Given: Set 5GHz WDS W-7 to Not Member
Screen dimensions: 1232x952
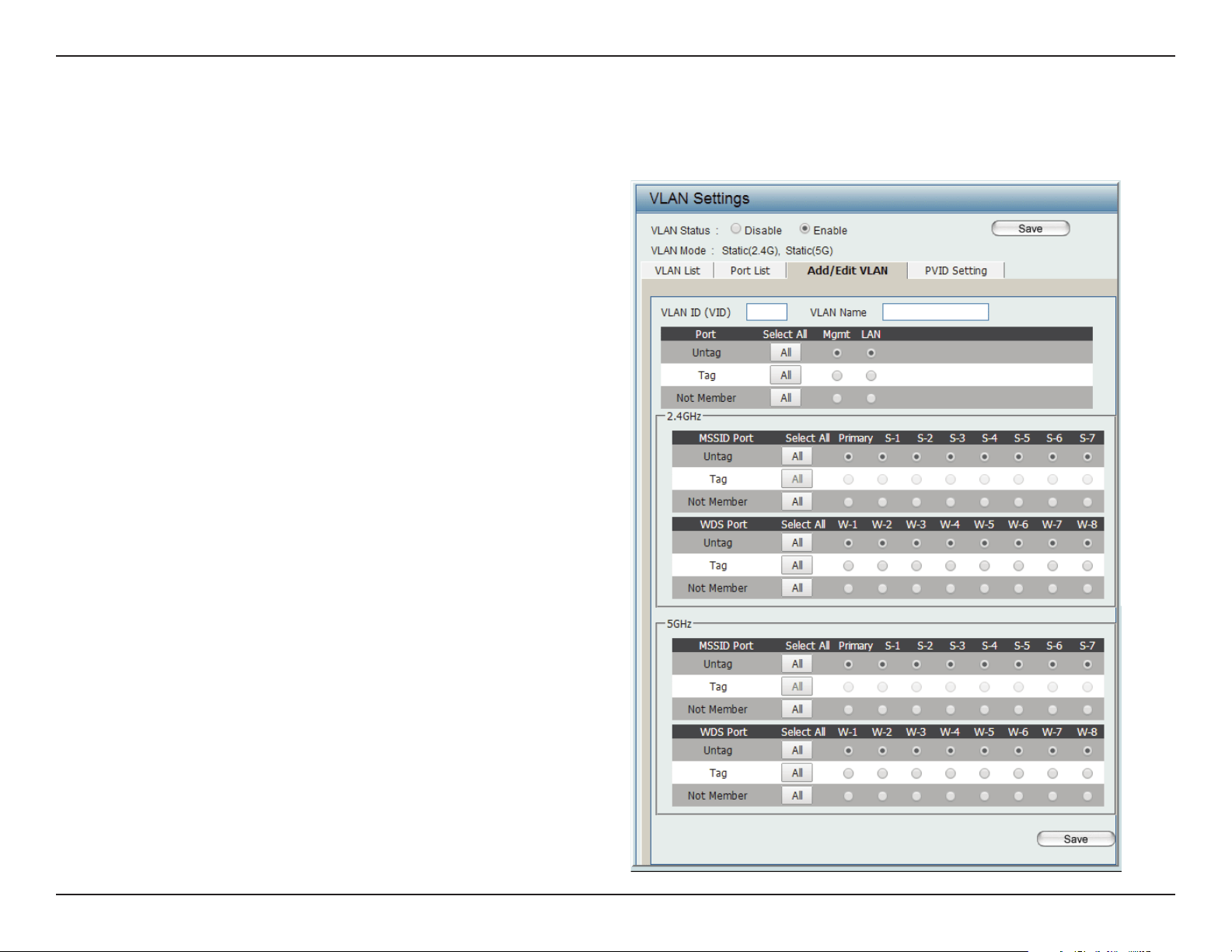Looking at the screenshot, I should (x=1052, y=796).
